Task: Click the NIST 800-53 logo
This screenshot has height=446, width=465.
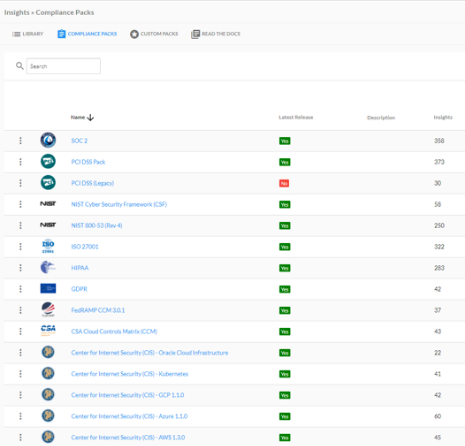Action: point(48,225)
